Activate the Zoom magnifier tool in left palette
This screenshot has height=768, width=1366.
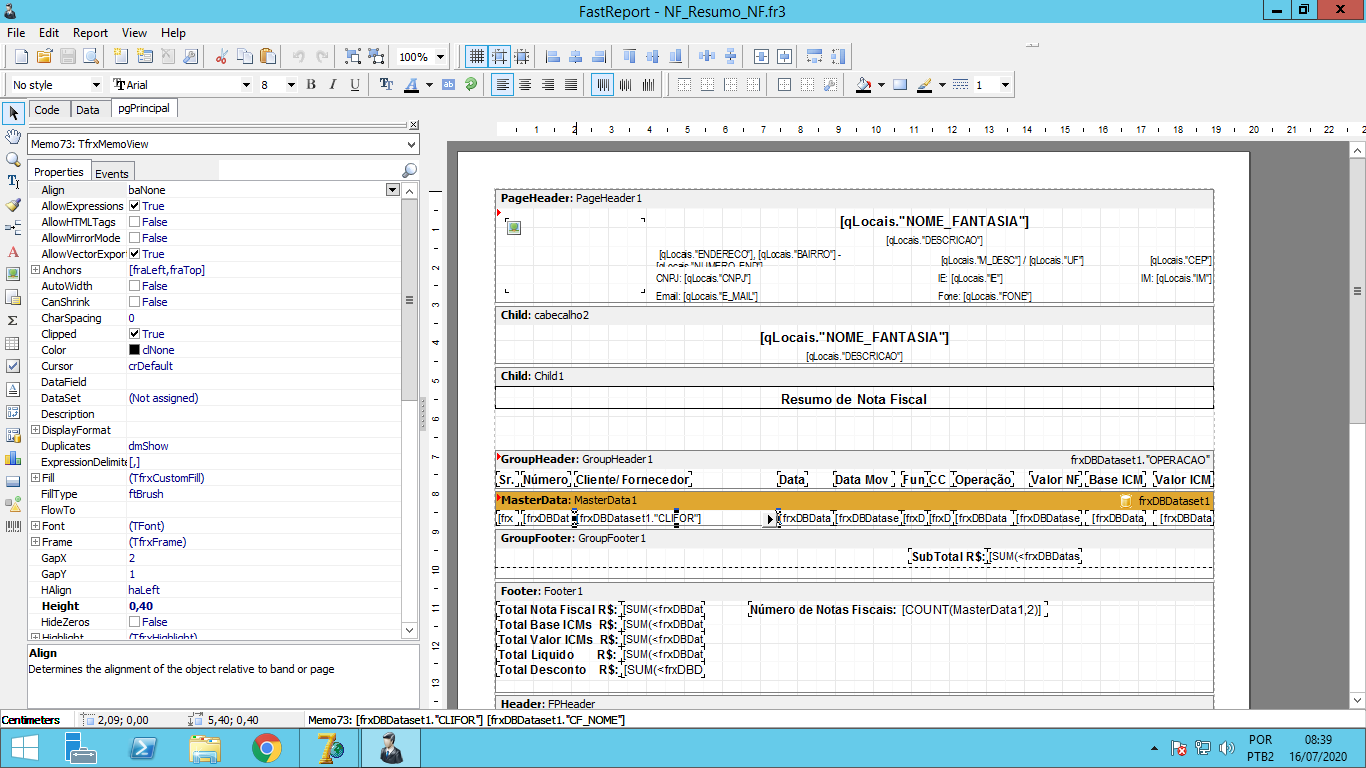click(x=13, y=159)
